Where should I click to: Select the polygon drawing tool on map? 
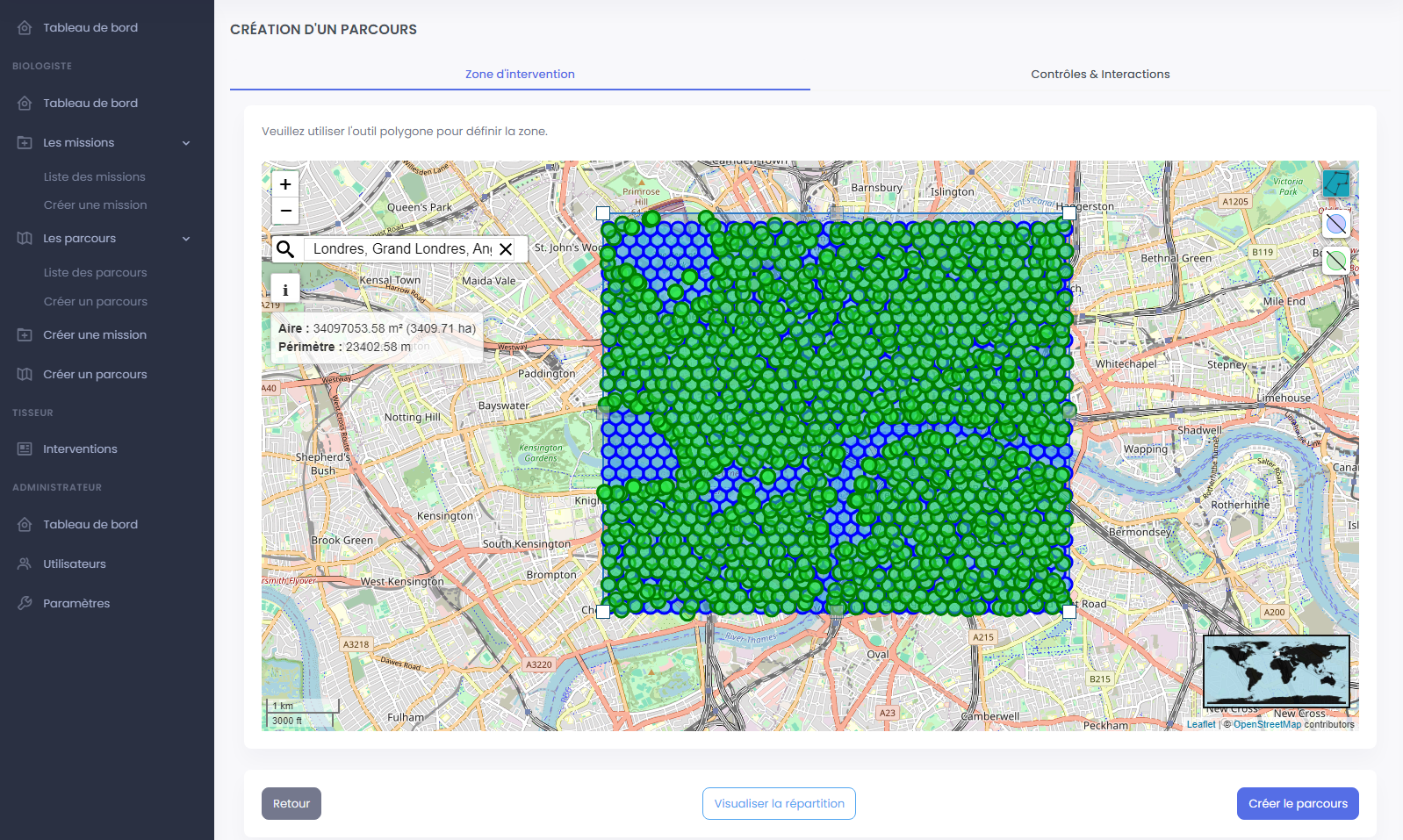click(1335, 183)
